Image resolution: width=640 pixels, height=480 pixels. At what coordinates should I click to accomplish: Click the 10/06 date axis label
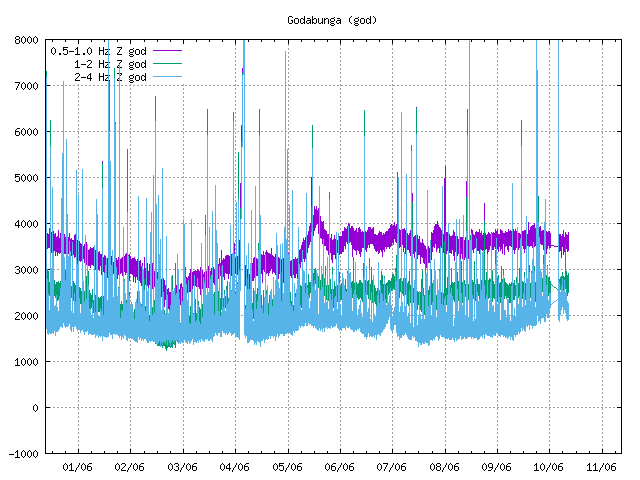point(549,467)
